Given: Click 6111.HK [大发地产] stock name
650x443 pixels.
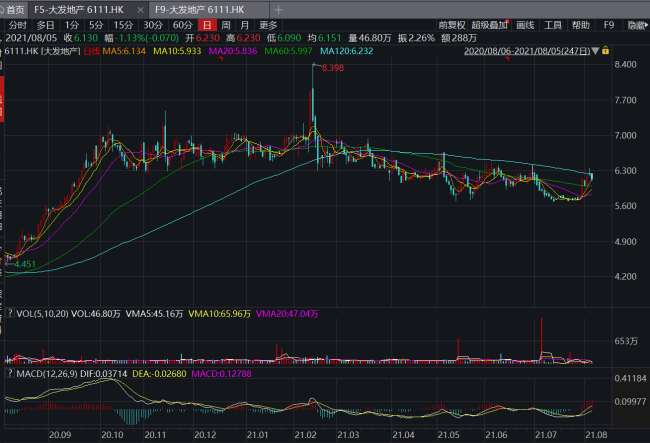Looking at the screenshot, I should (x=41, y=51).
